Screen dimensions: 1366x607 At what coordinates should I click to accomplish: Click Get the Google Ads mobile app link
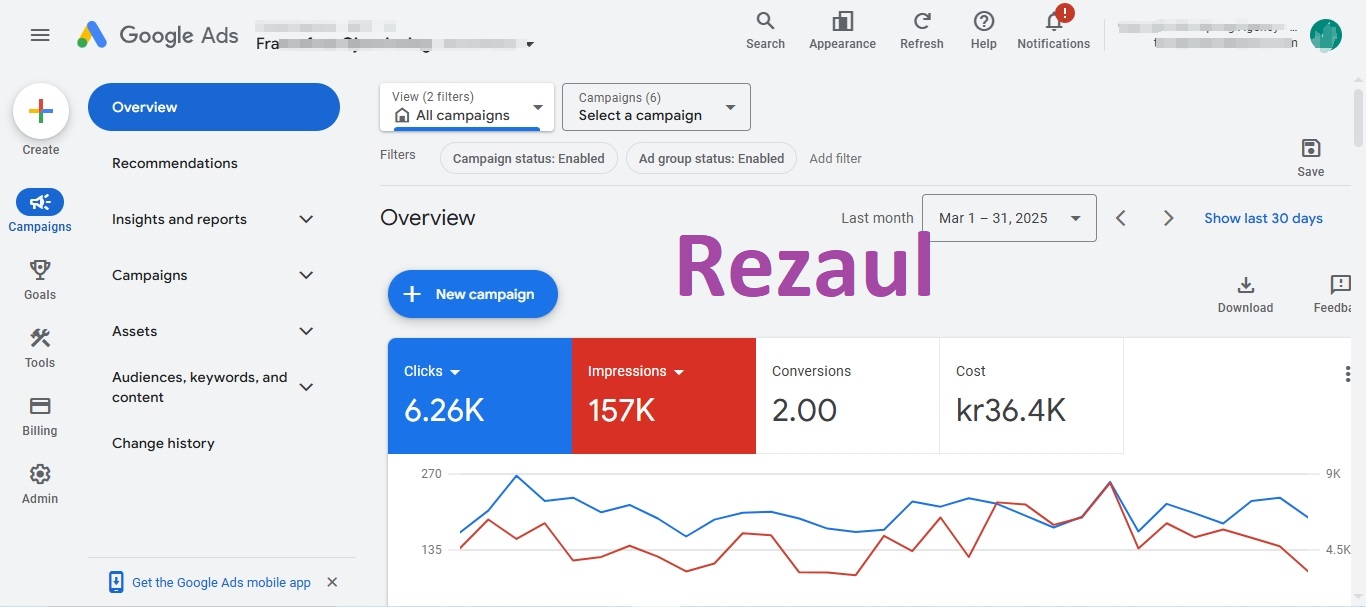(221, 582)
